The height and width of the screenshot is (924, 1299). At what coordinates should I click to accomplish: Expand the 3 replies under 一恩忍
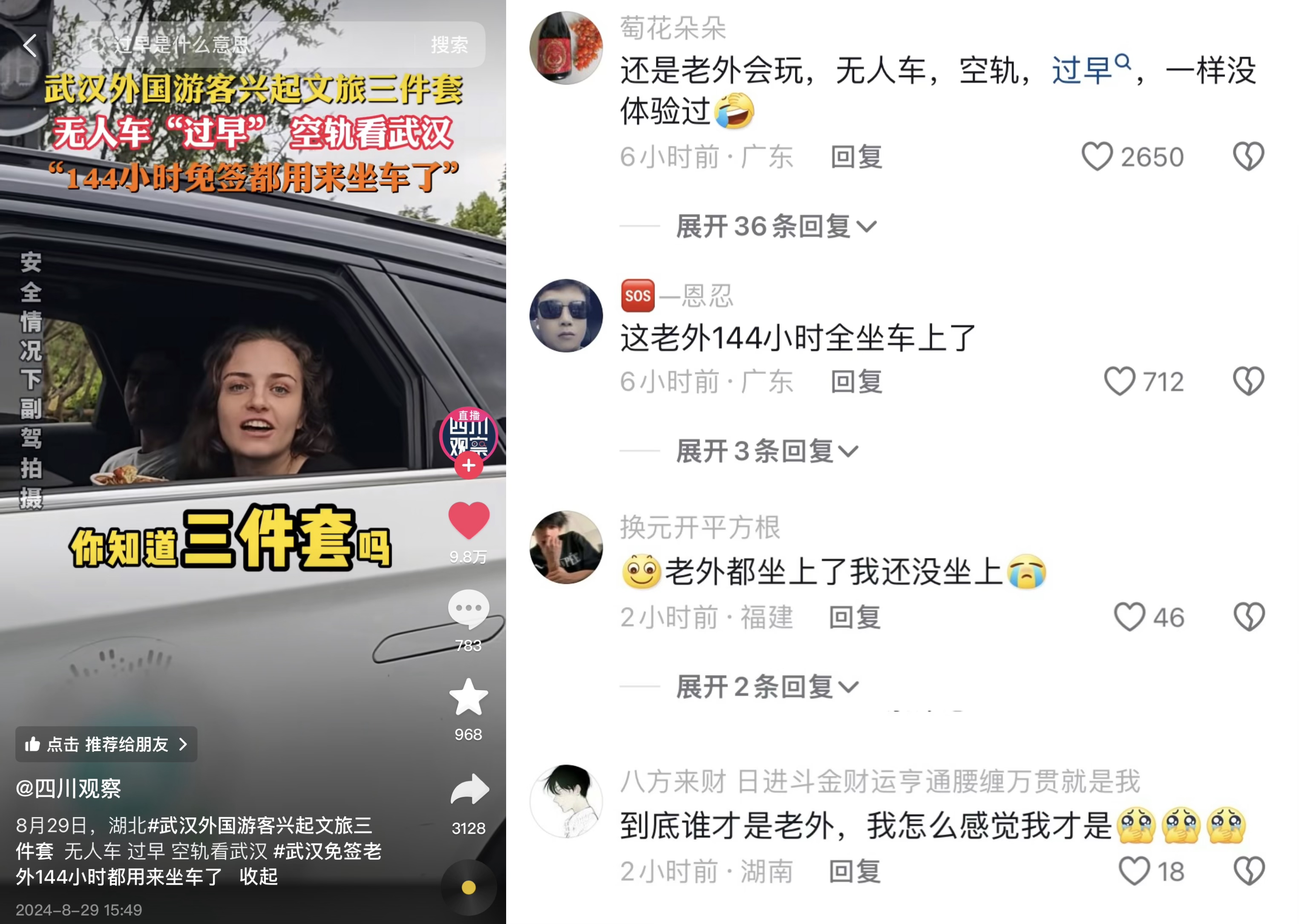(767, 451)
